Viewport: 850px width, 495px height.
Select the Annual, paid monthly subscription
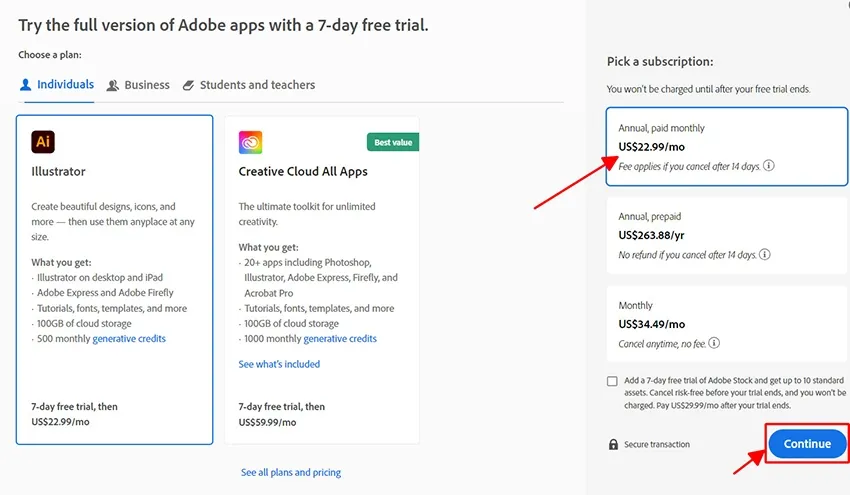tap(726, 146)
